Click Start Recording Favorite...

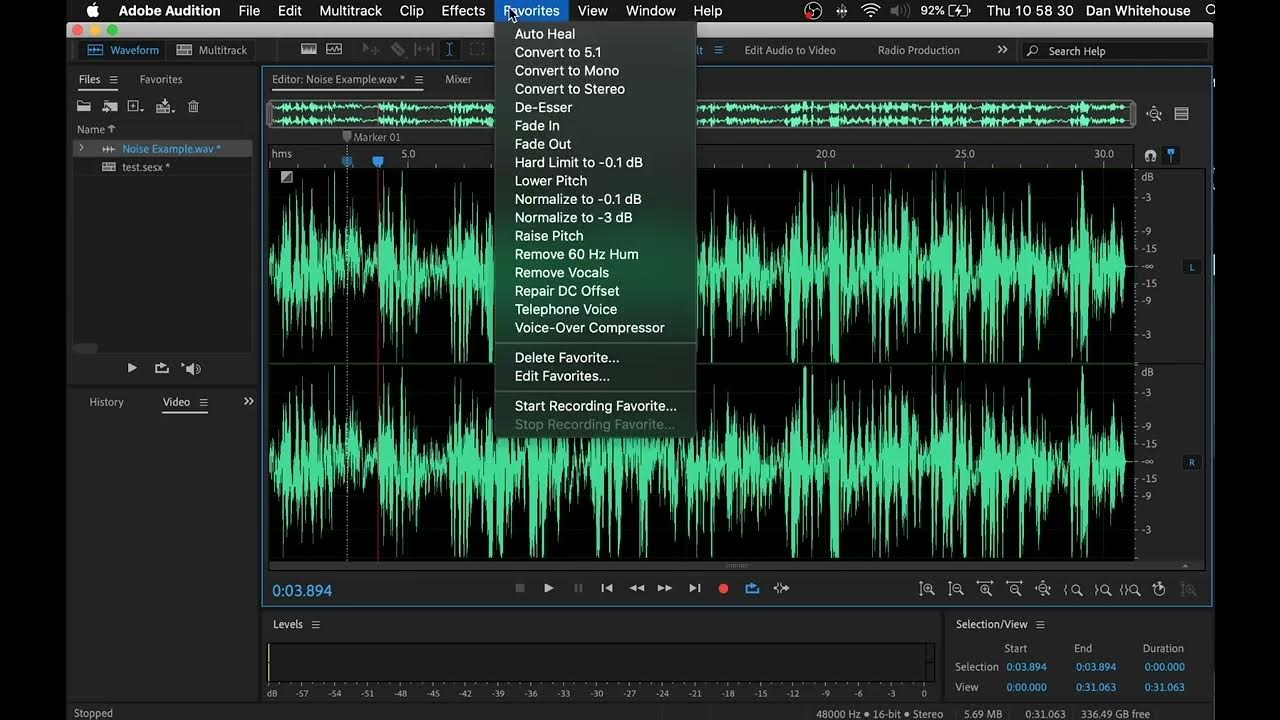(595, 406)
